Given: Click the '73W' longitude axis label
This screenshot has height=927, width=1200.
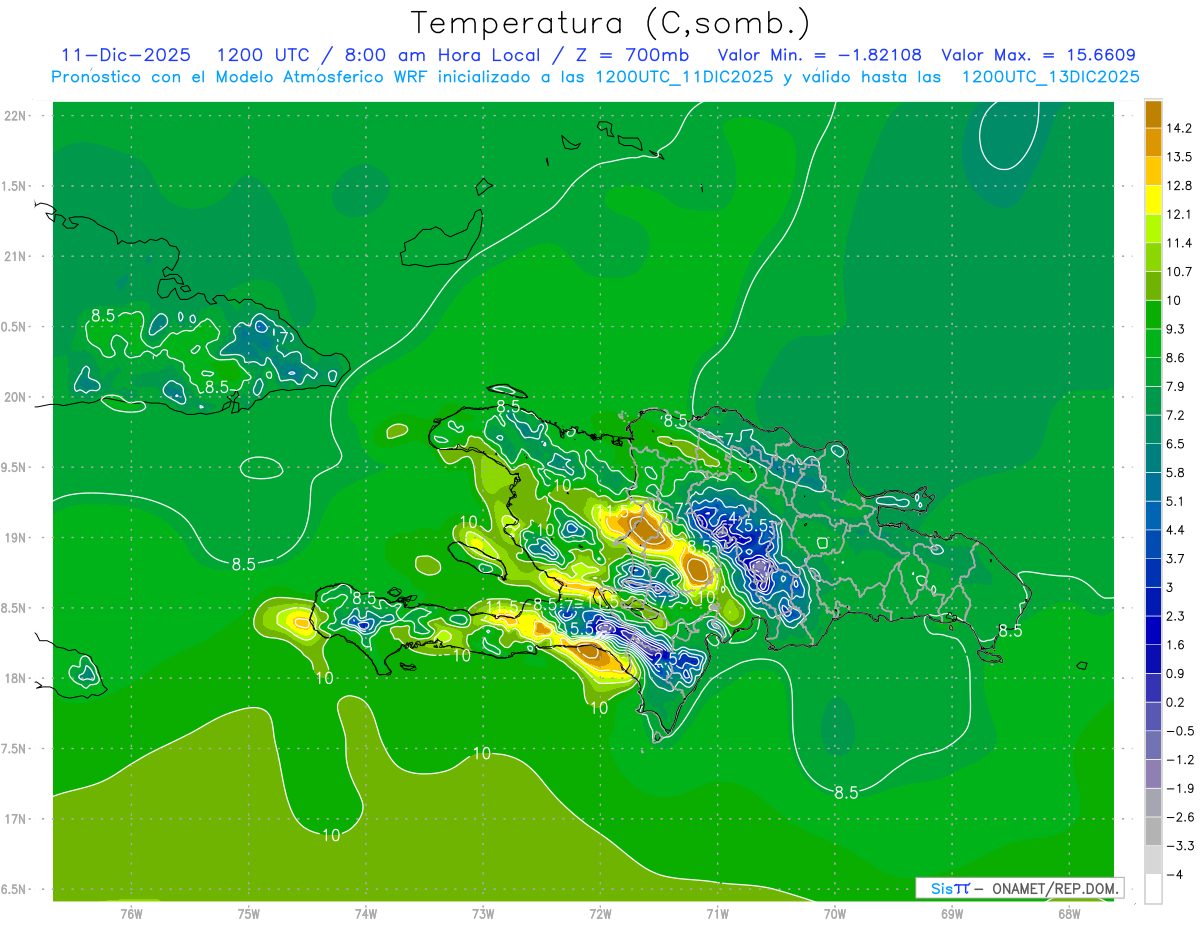Looking at the screenshot, I should pyautogui.click(x=483, y=913).
